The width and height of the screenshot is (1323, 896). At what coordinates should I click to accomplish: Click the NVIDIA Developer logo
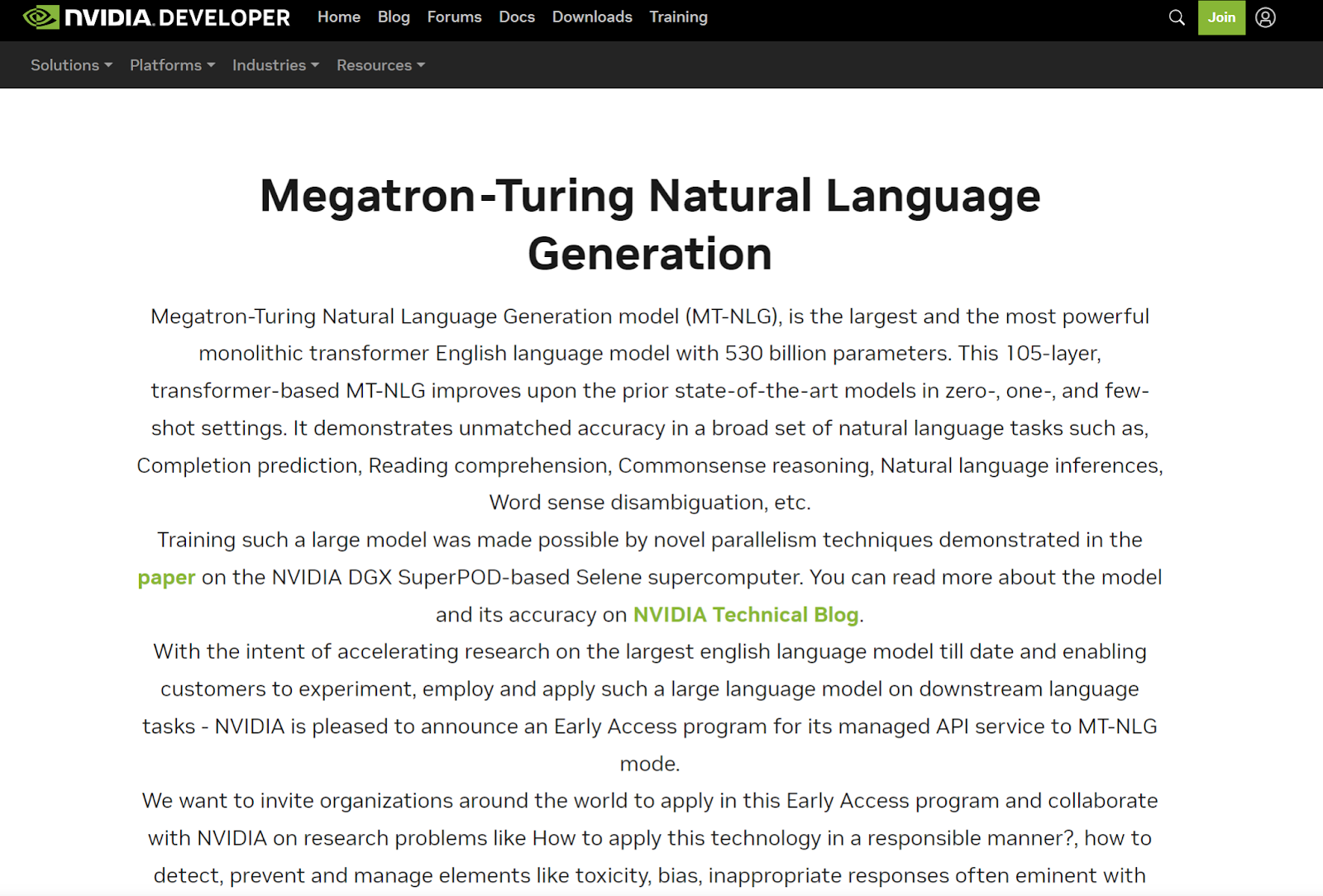(x=156, y=17)
